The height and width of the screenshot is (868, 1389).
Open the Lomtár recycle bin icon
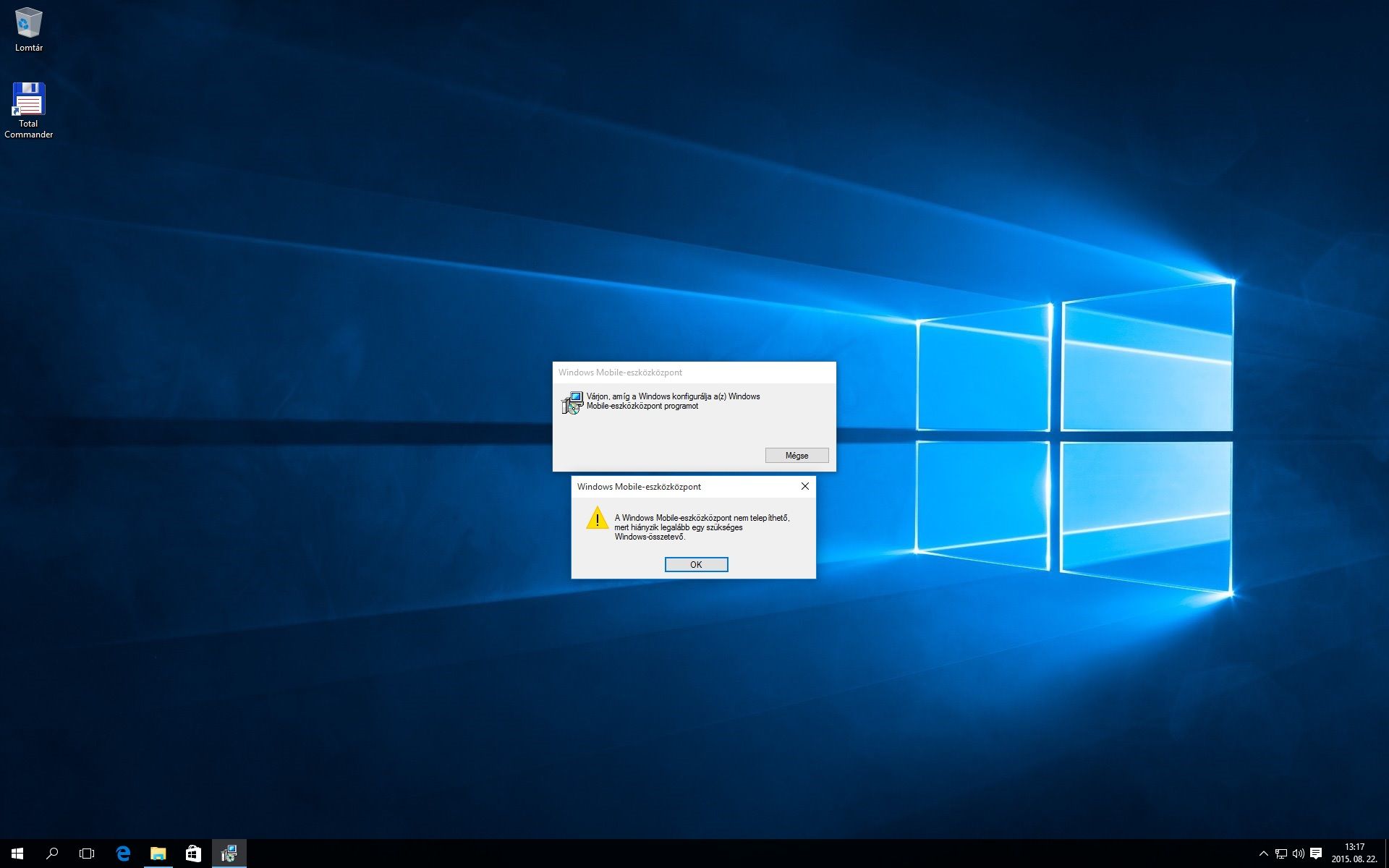pyautogui.click(x=28, y=29)
